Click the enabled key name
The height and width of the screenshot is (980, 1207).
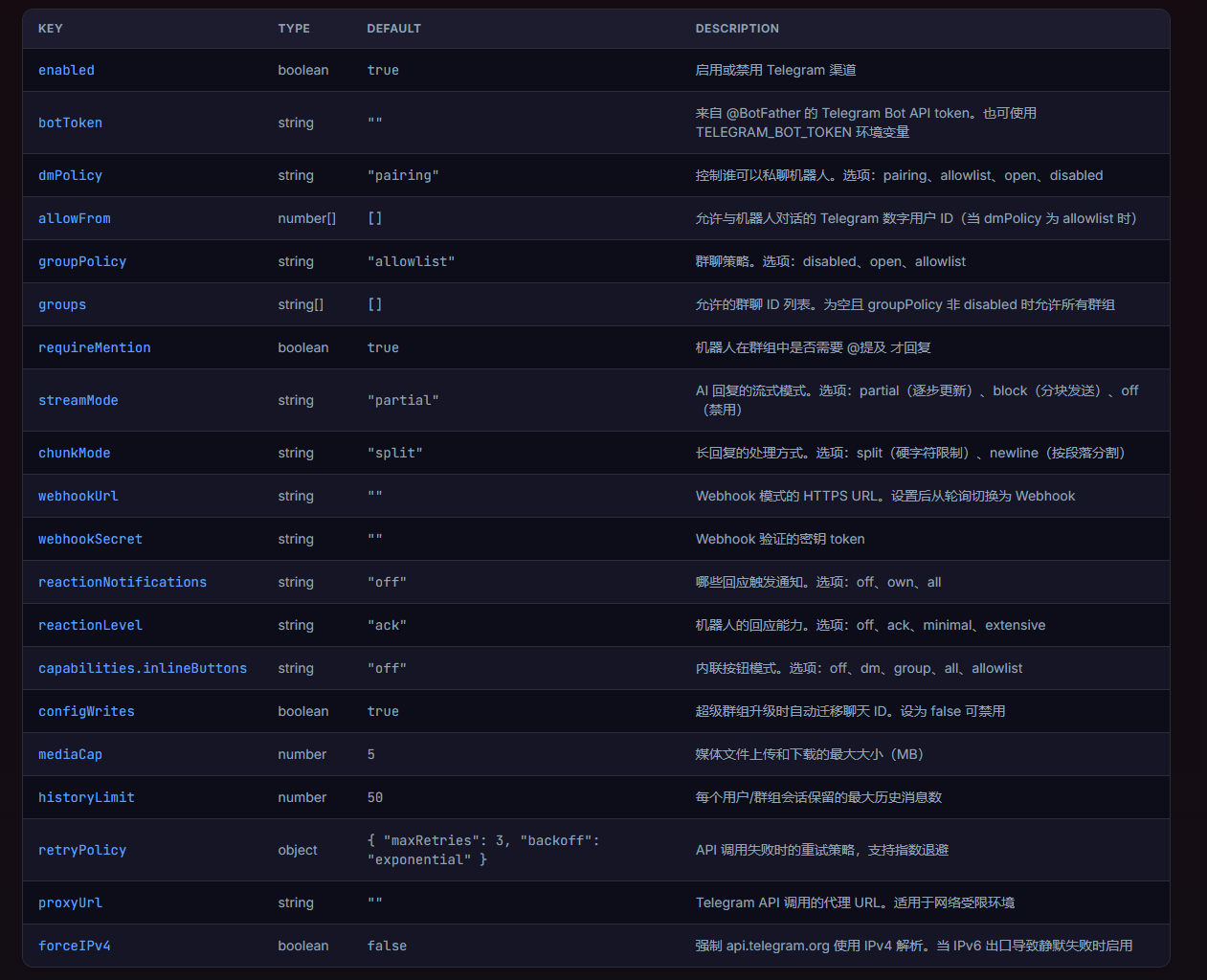coord(66,70)
